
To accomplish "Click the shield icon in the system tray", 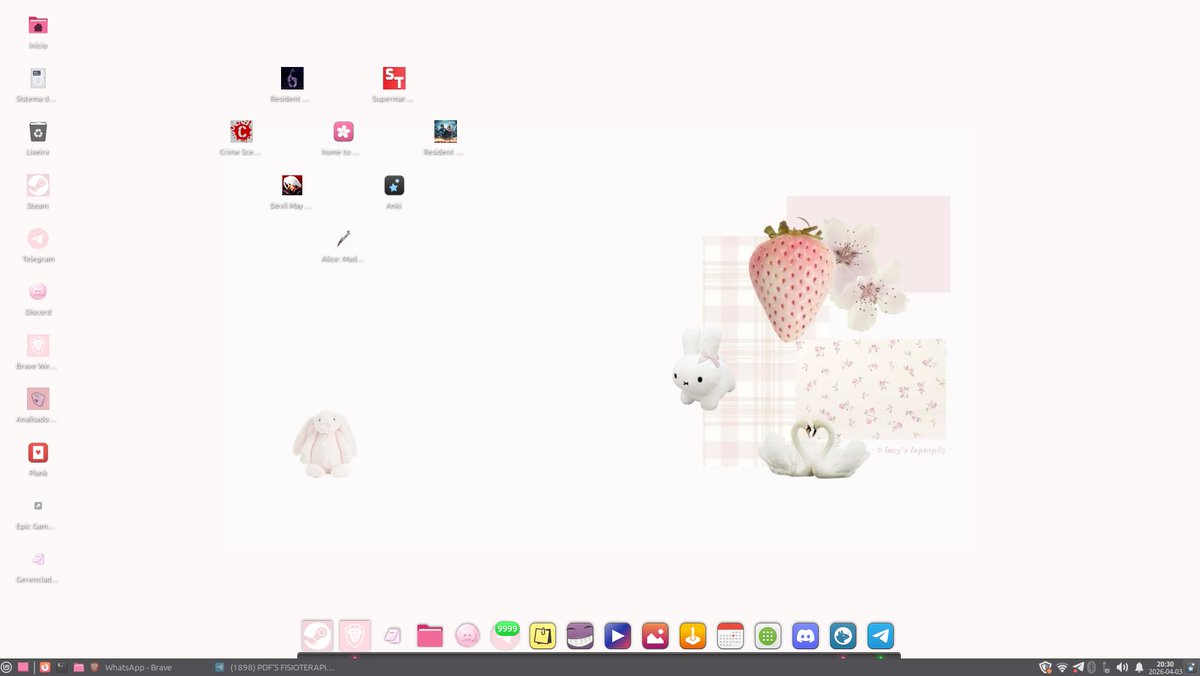I will (1045, 667).
